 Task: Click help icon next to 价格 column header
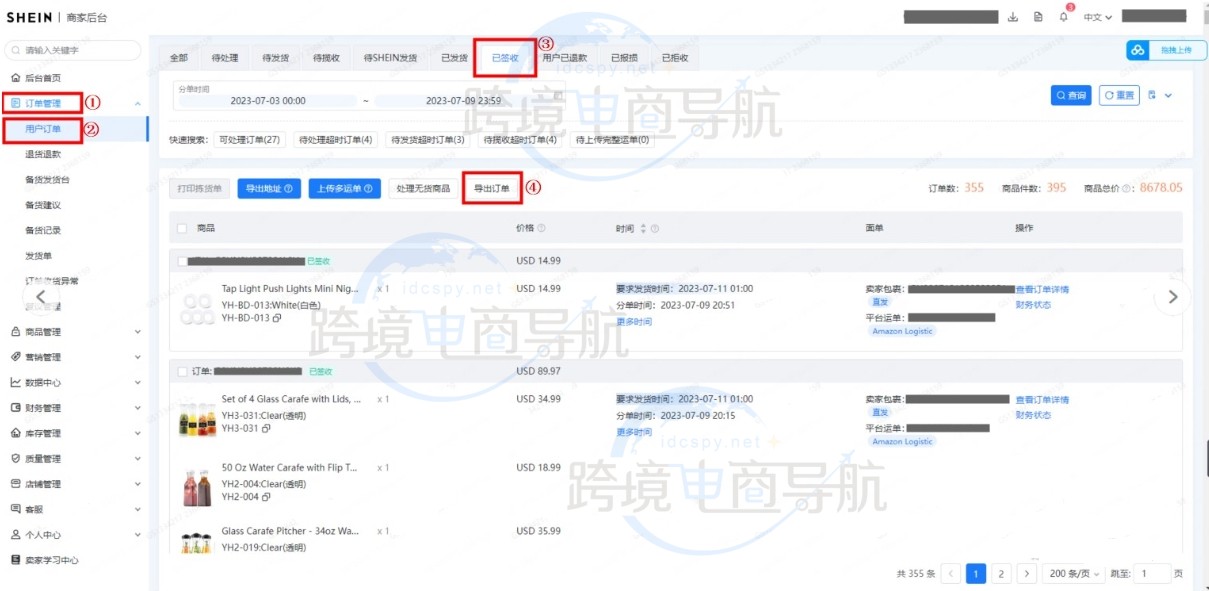tap(541, 229)
